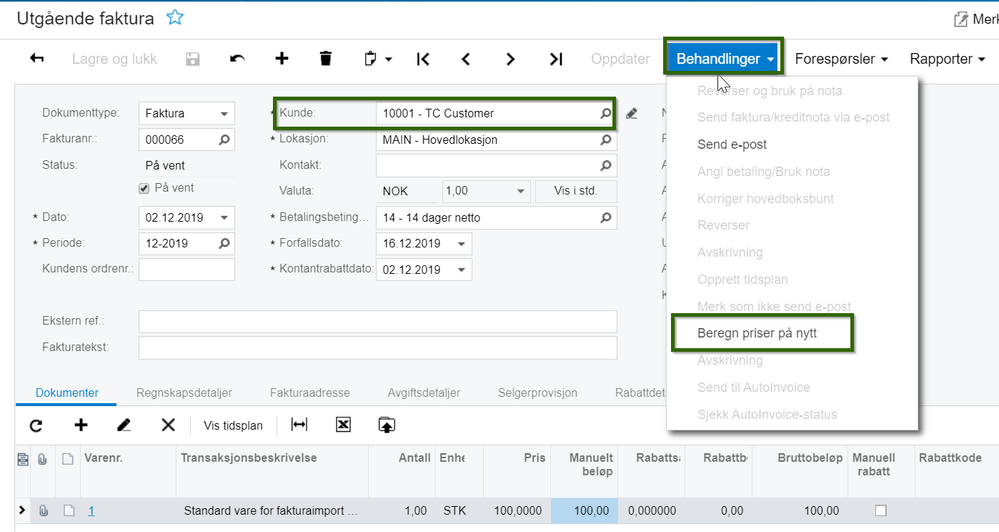The width and height of the screenshot is (999, 532).
Task: Delete invoice using trash icon
Action: [325, 59]
